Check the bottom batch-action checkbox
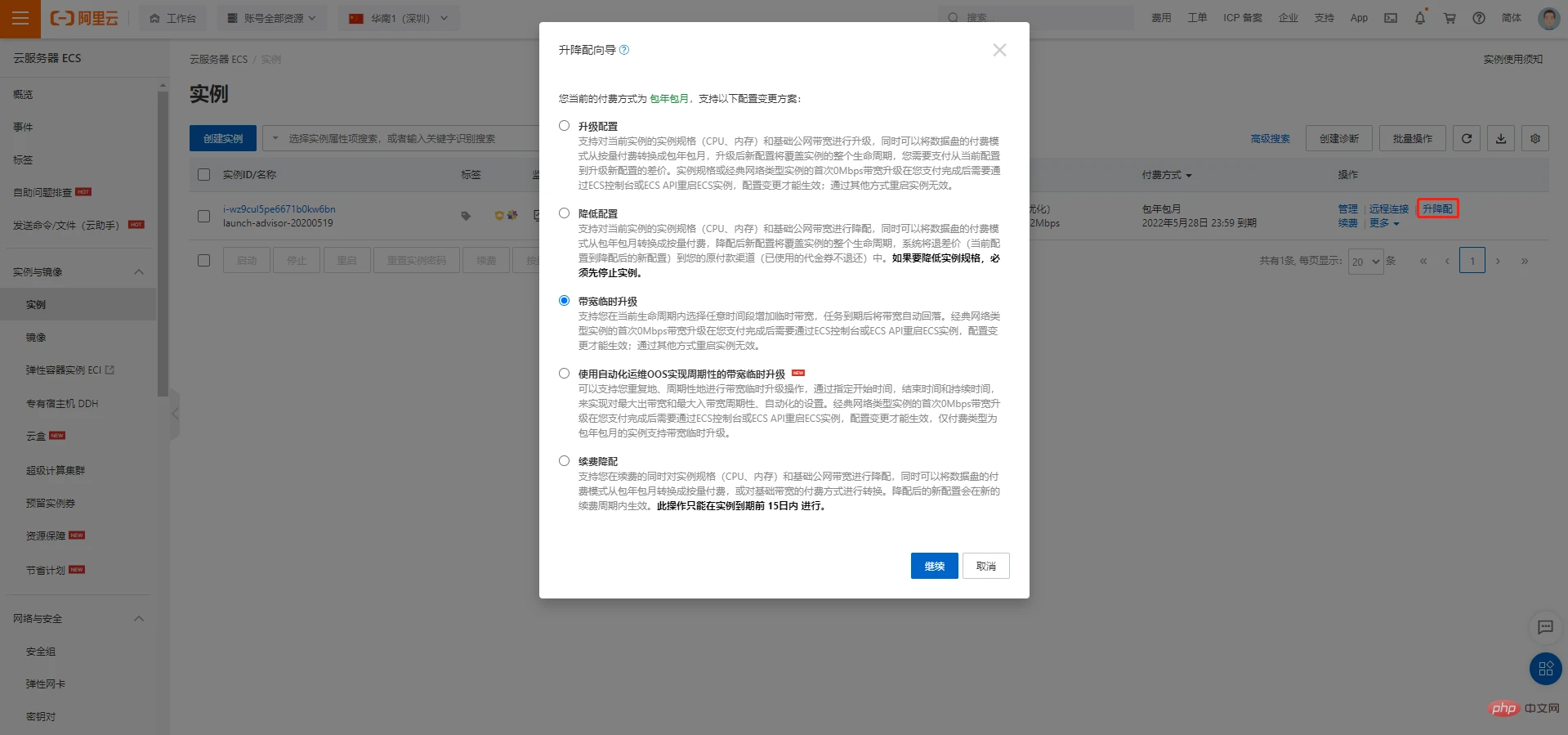Screen dimensions: 1568x735 pos(204,260)
